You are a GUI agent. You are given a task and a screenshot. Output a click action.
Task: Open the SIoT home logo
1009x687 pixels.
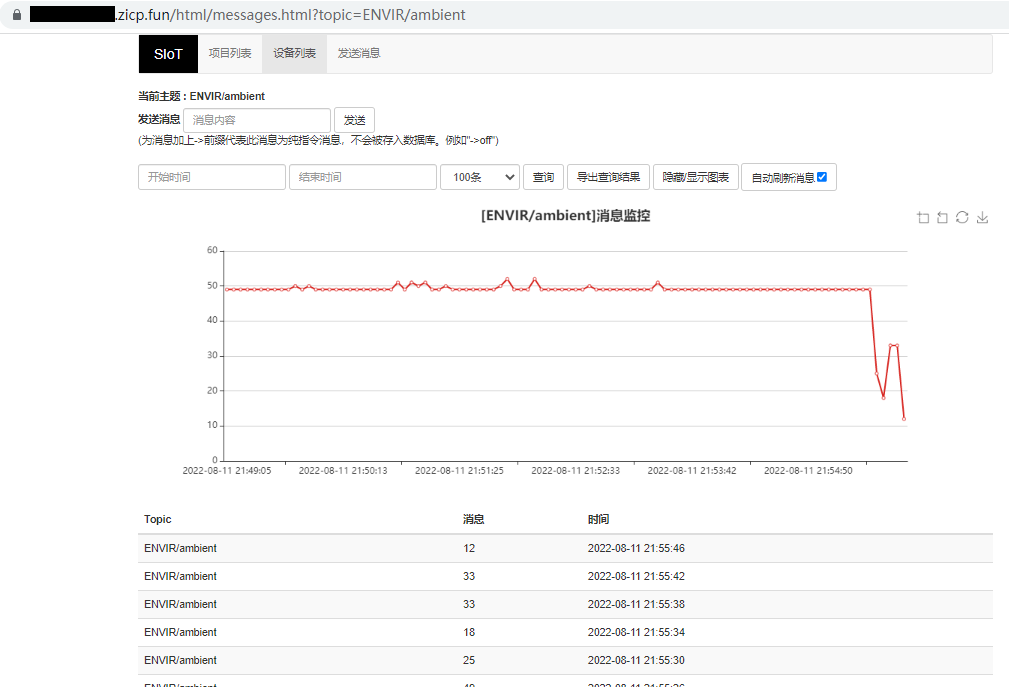(168, 54)
